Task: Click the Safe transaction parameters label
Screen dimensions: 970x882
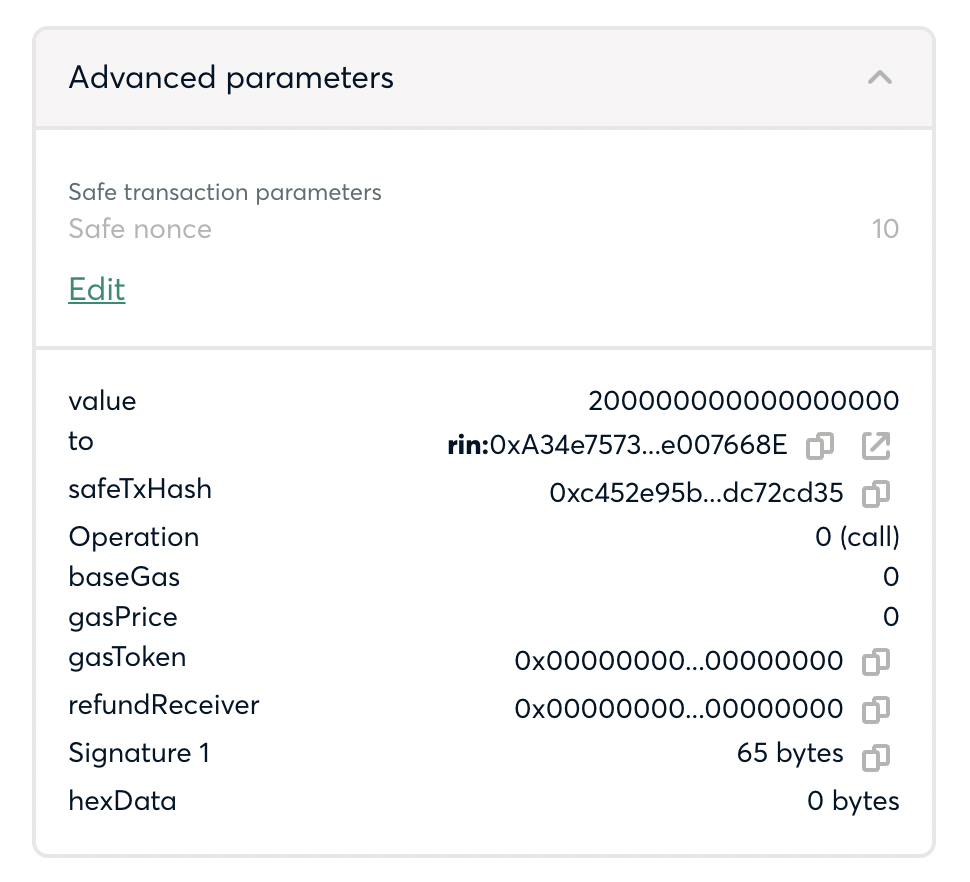Action: click(225, 192)
